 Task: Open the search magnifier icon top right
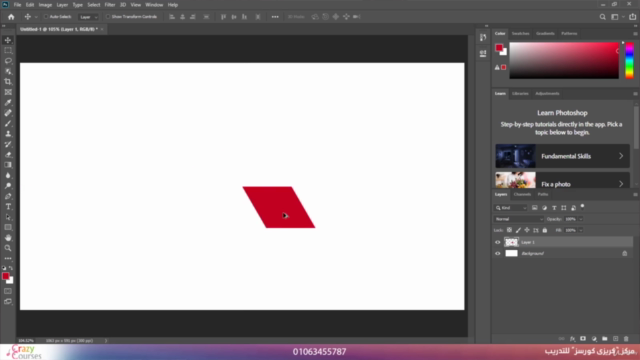tap(602, 17)
